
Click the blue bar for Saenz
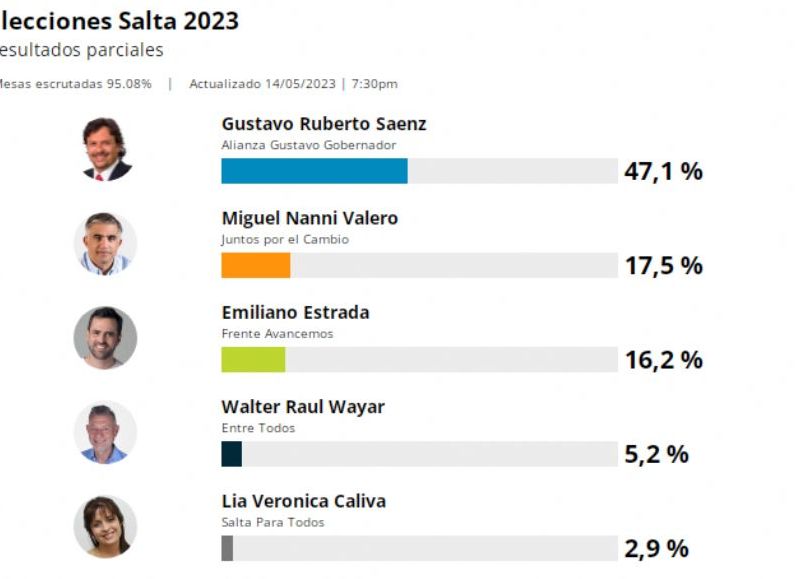(314, 171)
